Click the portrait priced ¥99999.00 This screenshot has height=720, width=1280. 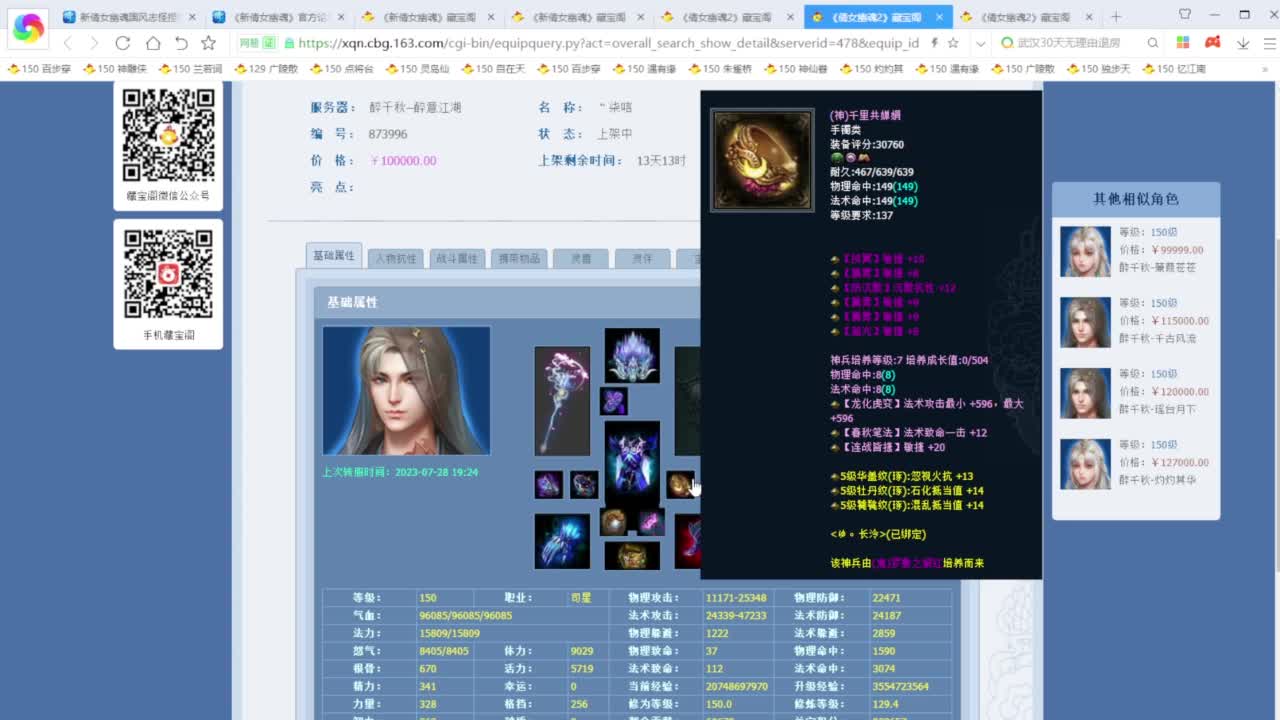pos(1085,252)
